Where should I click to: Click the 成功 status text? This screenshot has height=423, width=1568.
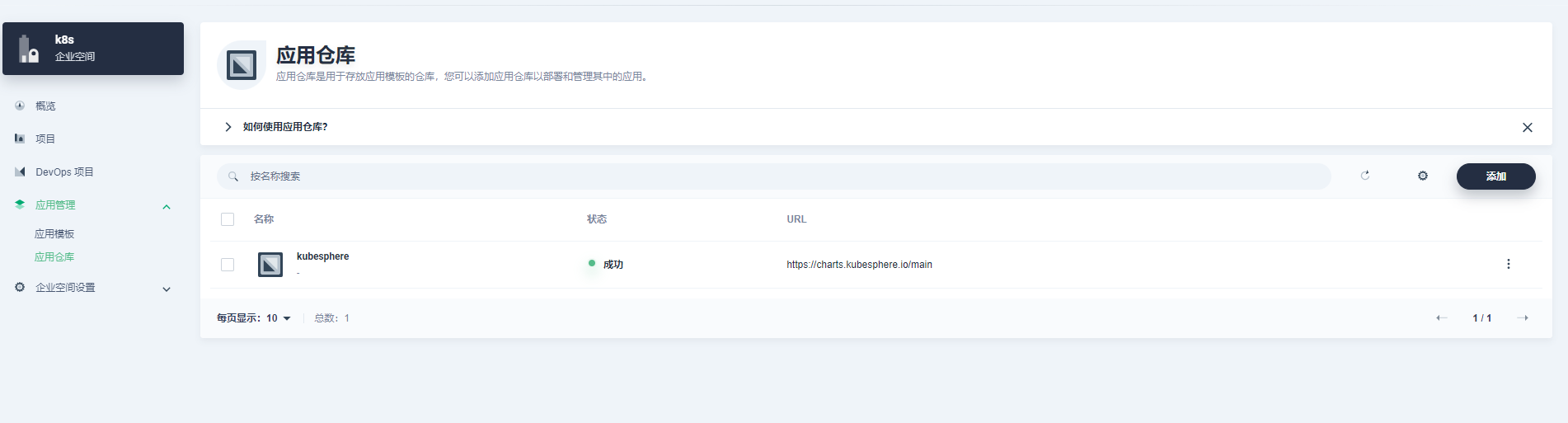pyautogui.click(x=613, y=265)
